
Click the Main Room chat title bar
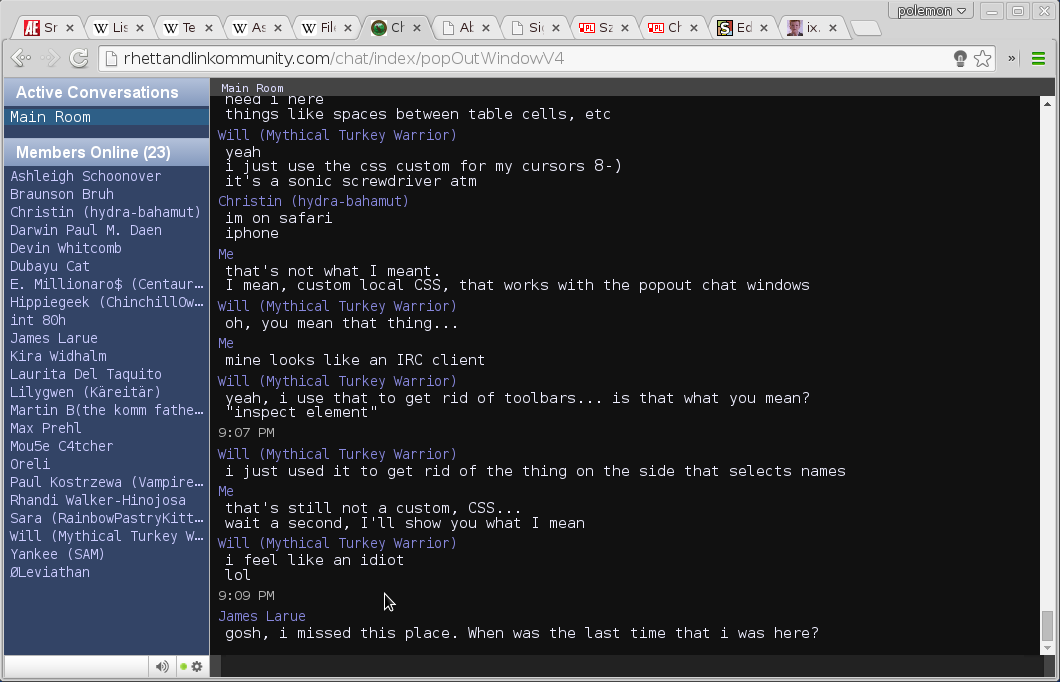(x=632, y=88)
